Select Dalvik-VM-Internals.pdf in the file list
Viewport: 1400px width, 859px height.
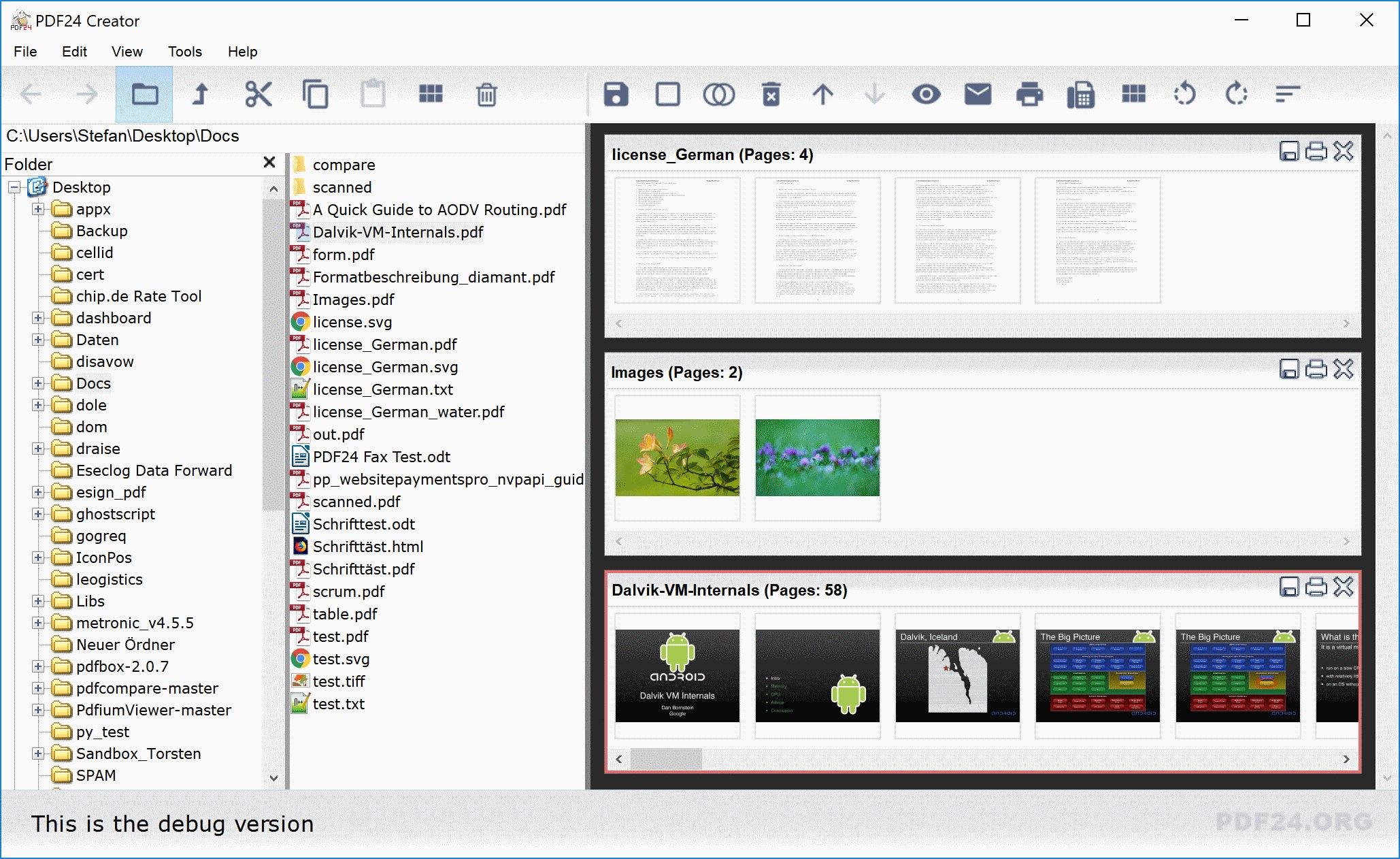pyautogui.click(x=398, y=232)
